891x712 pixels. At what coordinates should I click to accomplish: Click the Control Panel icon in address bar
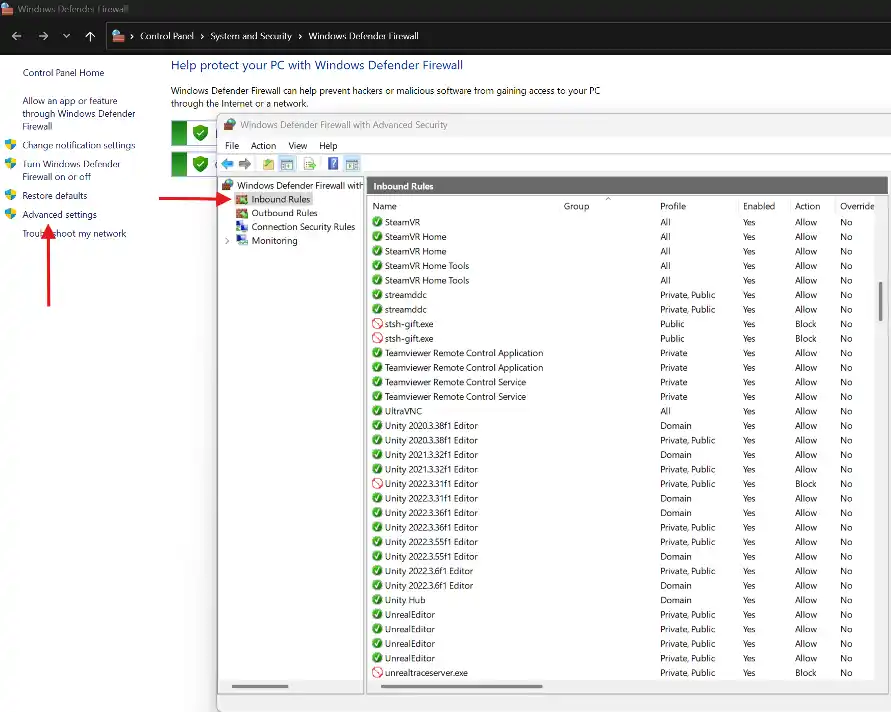pos(118,36)
